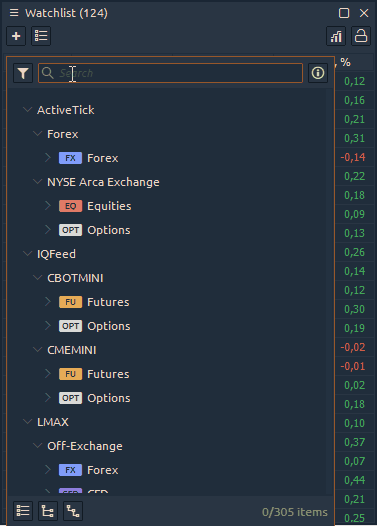Switch to the grouped tree view icon
This screenshot has height=526, width=377.
point(48,511)
